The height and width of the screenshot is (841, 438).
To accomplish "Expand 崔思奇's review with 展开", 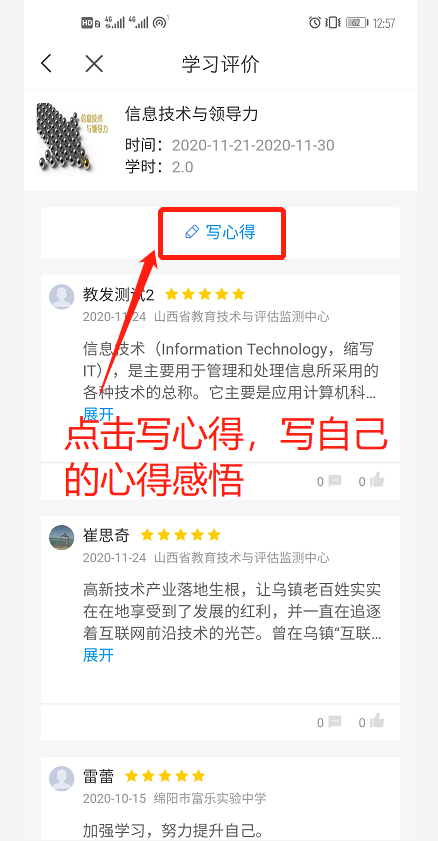I will tap(98, 655).
